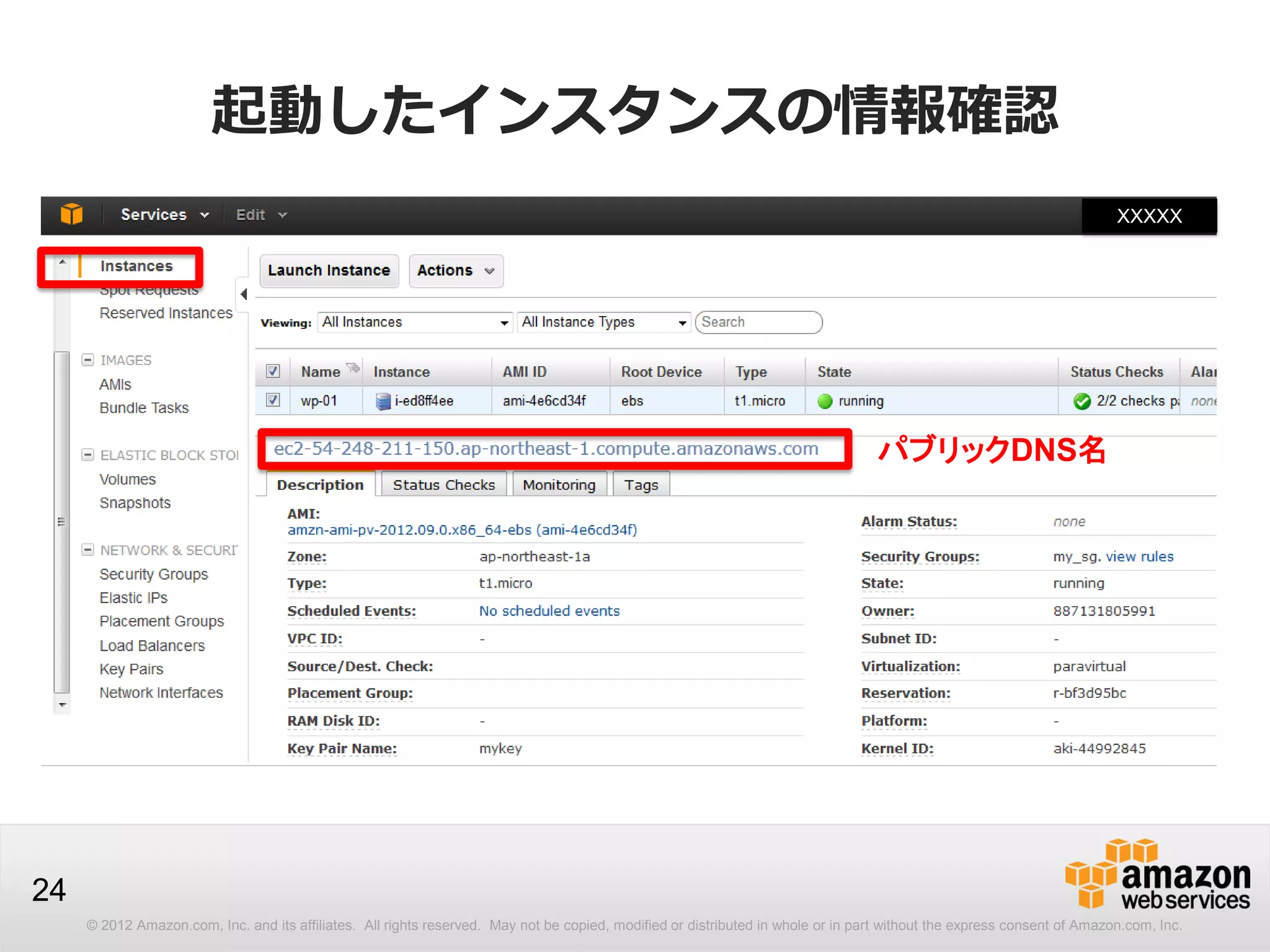Toggle the select-all checkbox in table header
Viewport: 1270px width, 952px height.
273,371
